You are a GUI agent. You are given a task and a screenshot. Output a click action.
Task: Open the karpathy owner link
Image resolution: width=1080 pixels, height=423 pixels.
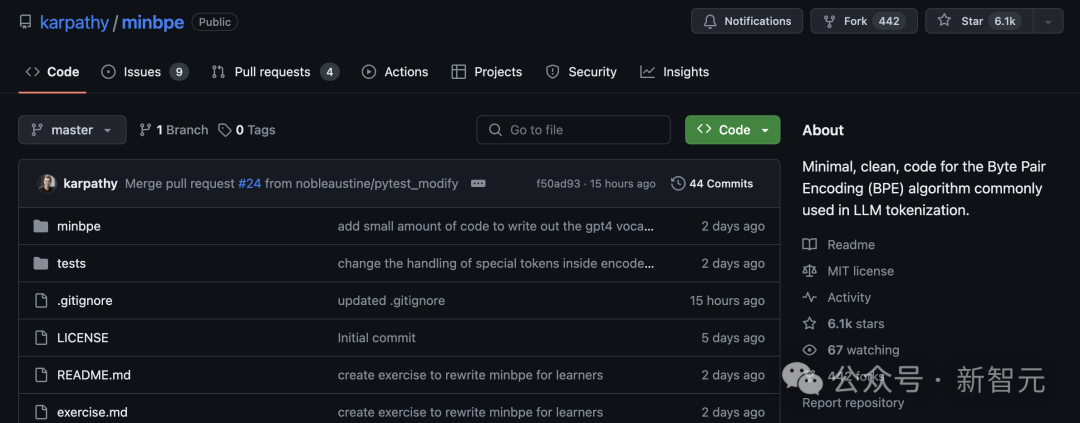coord(74,22)
